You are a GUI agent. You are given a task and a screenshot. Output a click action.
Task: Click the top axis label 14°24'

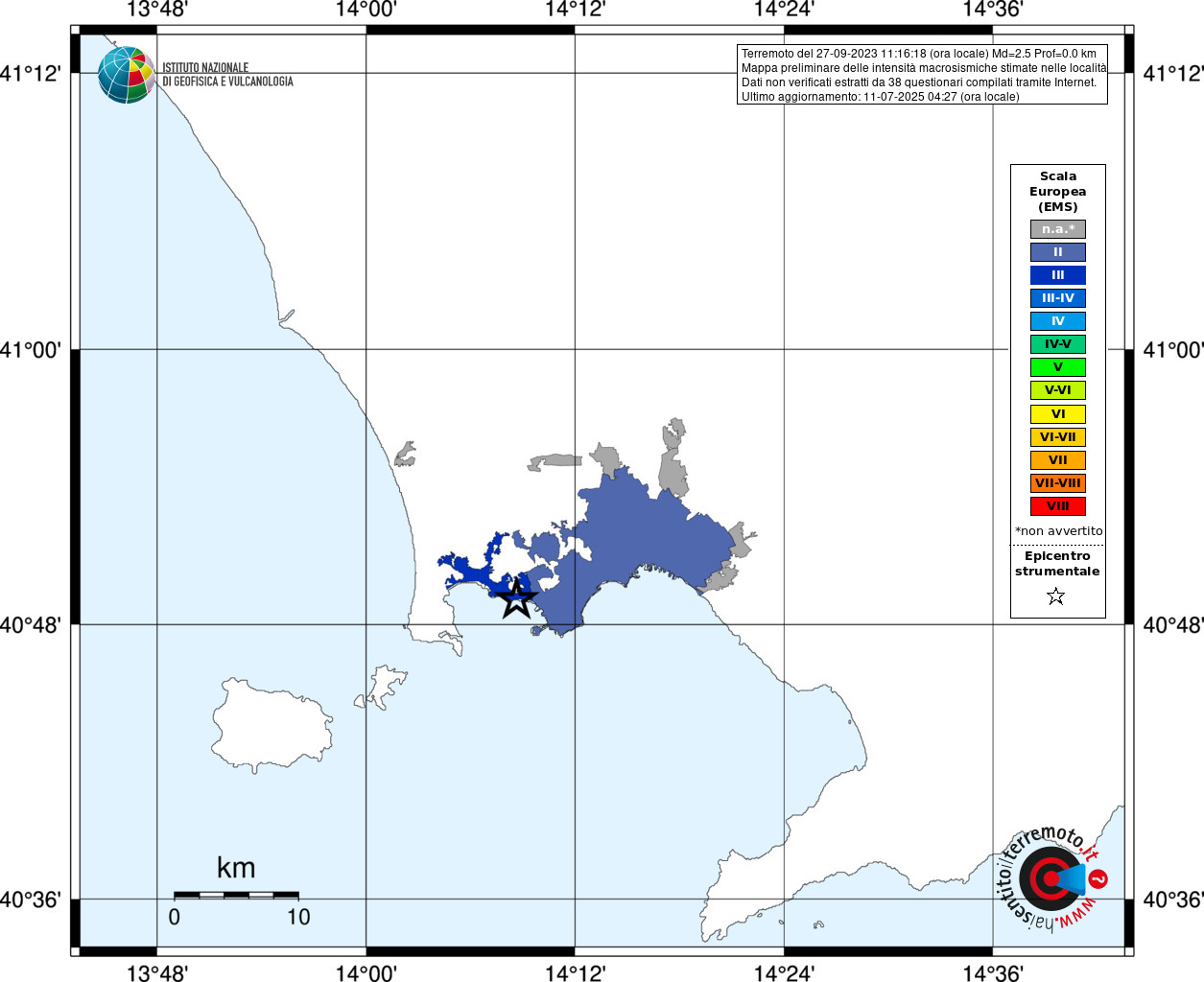click(785, 10)
